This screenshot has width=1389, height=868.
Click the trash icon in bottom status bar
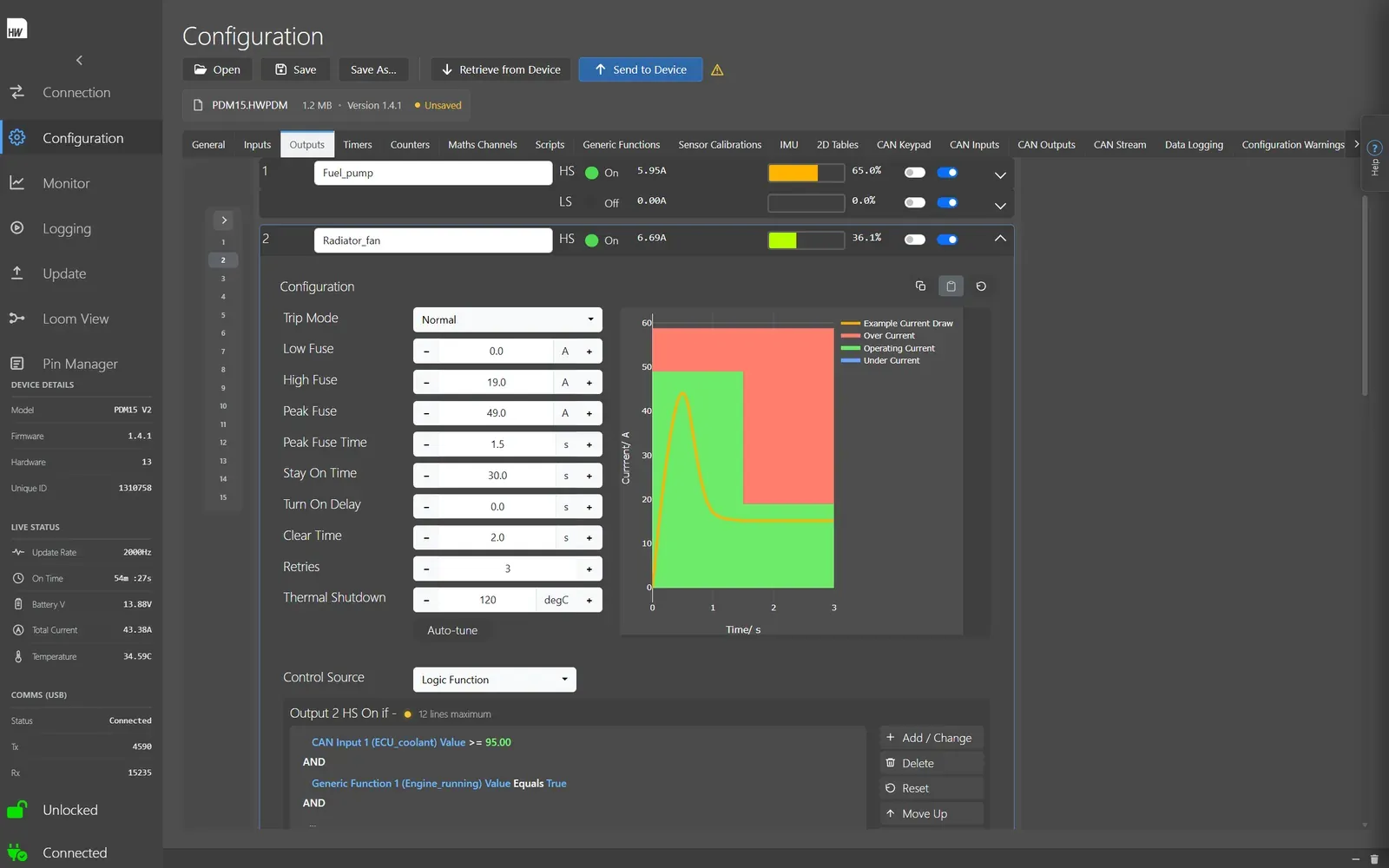coord(1374,859)
